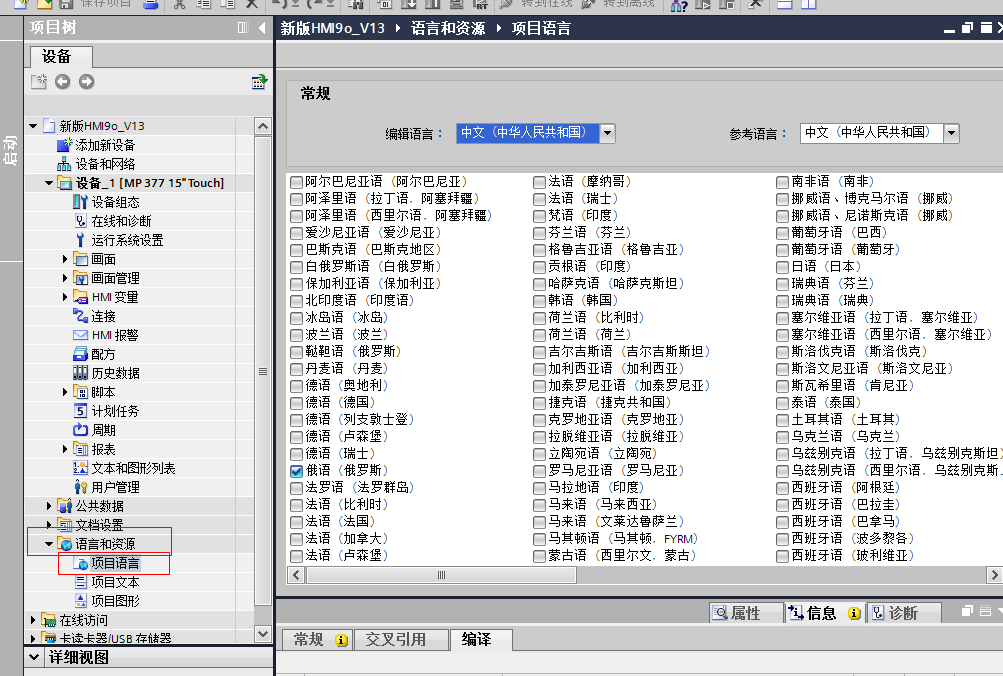Expand the 详细视图 detail view section

pos(34,658)
